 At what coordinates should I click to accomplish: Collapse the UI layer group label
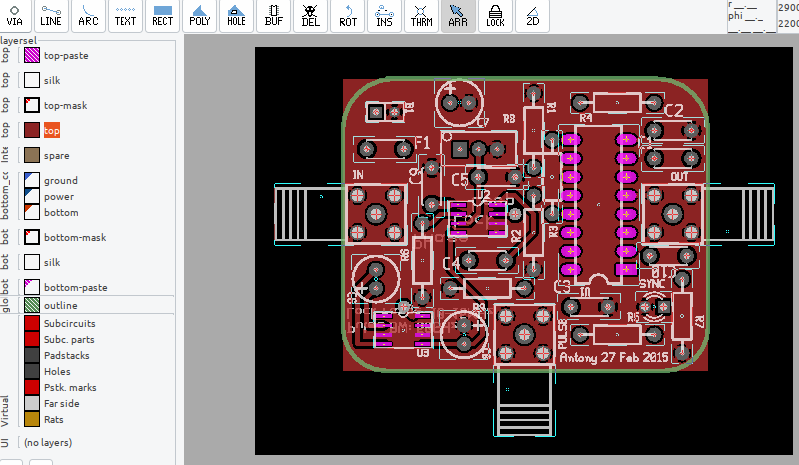pyautogui.click(x=5, y=442)
